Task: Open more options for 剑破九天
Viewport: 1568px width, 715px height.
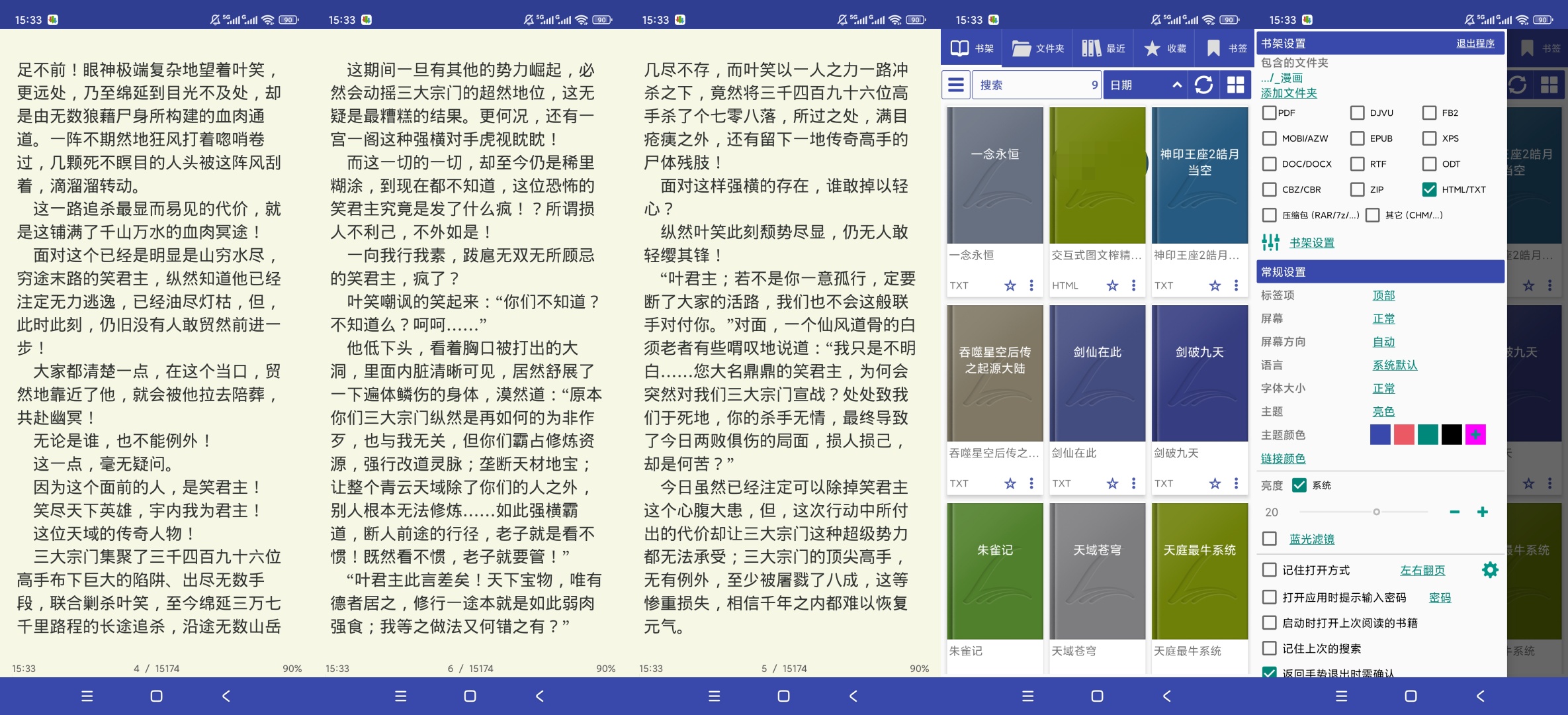Action: click(1237, 483)
